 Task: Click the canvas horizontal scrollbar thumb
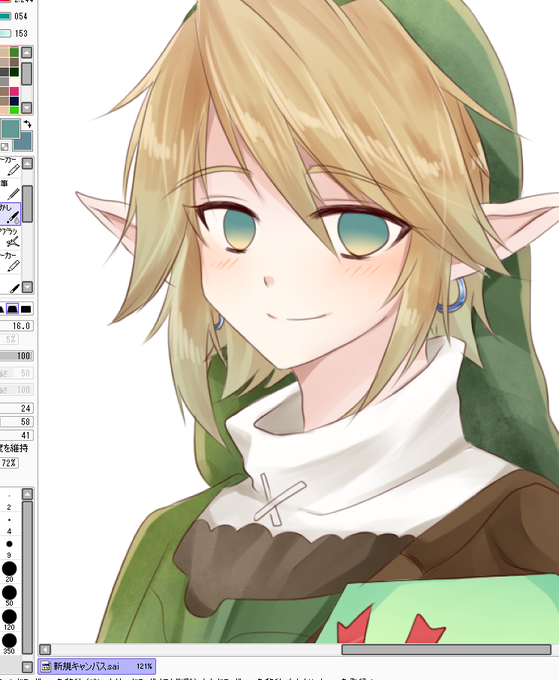click(x=446, y=649)
